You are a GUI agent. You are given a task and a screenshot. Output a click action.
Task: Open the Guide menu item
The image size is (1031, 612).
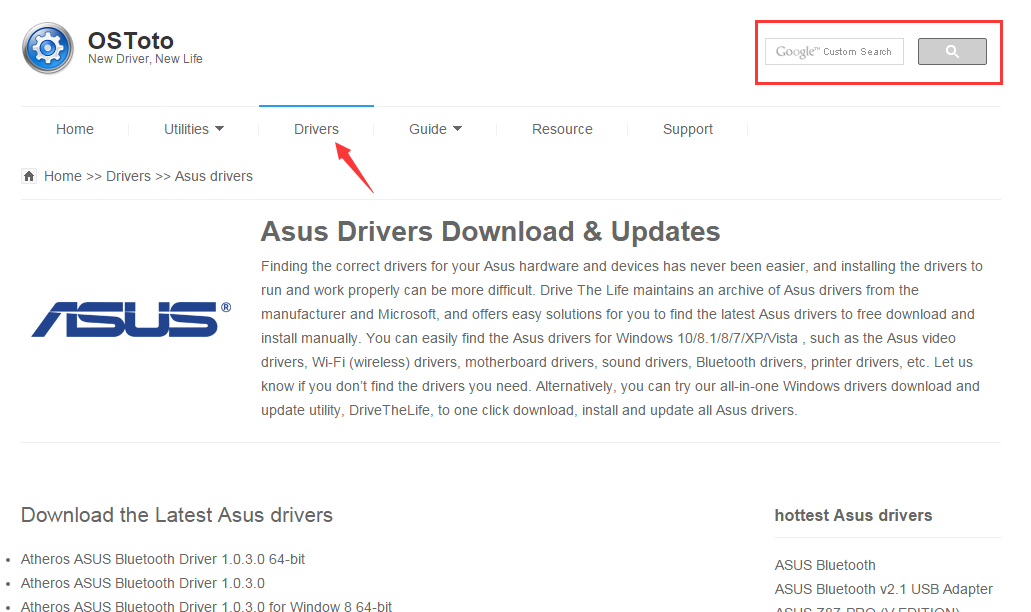(428, 129)
